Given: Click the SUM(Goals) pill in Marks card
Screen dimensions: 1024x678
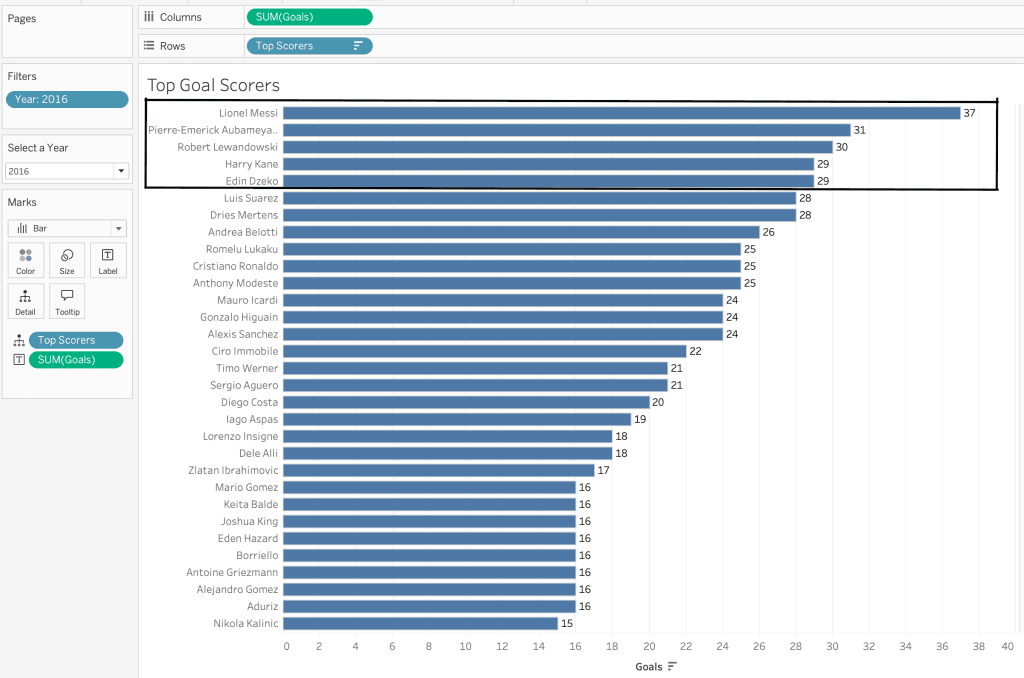Looking at the screenshot, I should (x=76, y=360).
